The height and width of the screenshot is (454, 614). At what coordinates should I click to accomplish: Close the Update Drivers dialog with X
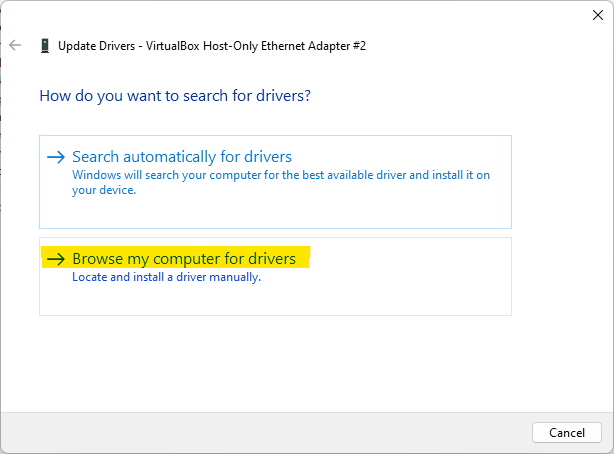[x=598, y=15]
